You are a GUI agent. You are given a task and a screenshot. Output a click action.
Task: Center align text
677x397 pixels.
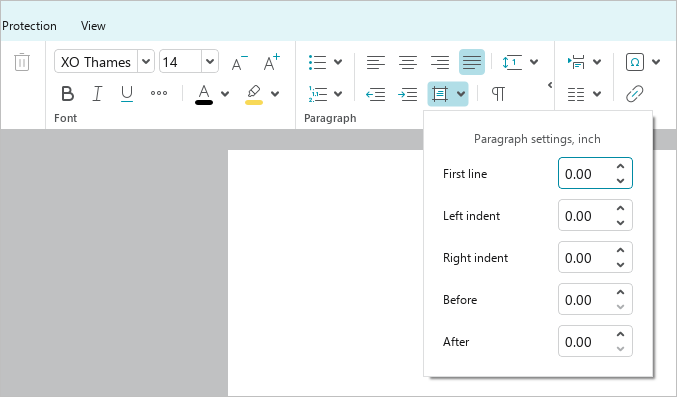(x=408, y=62)
